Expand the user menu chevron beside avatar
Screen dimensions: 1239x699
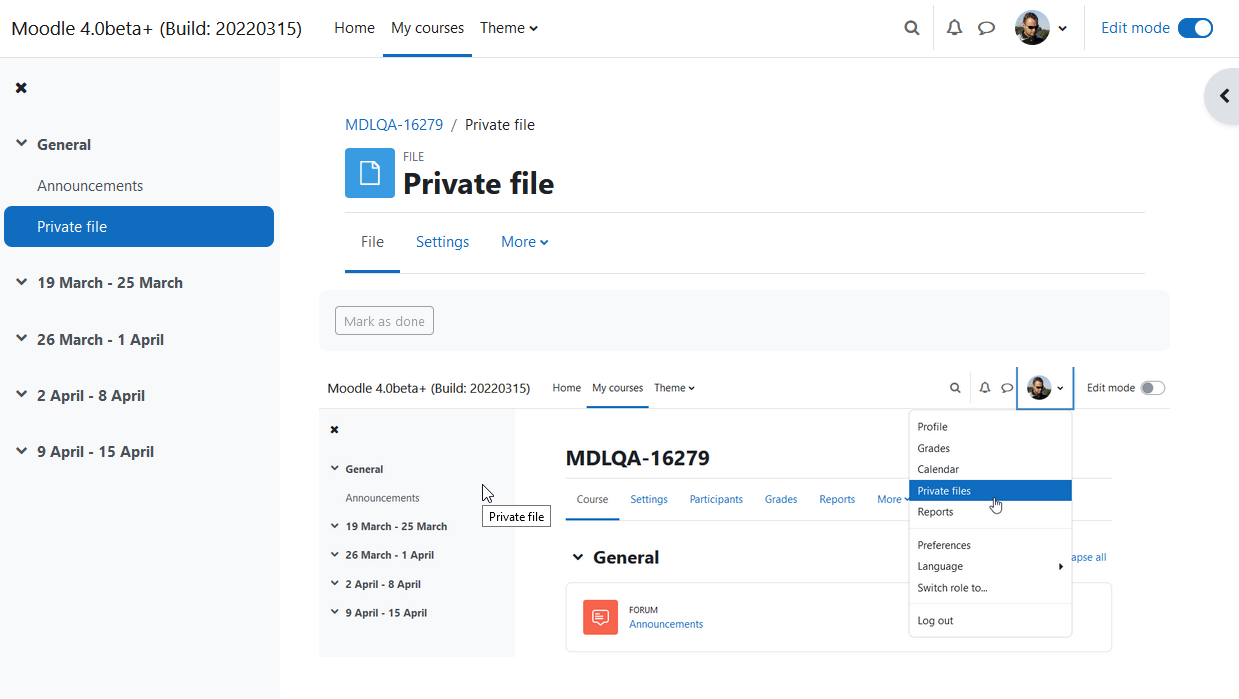click(1062, 29)
